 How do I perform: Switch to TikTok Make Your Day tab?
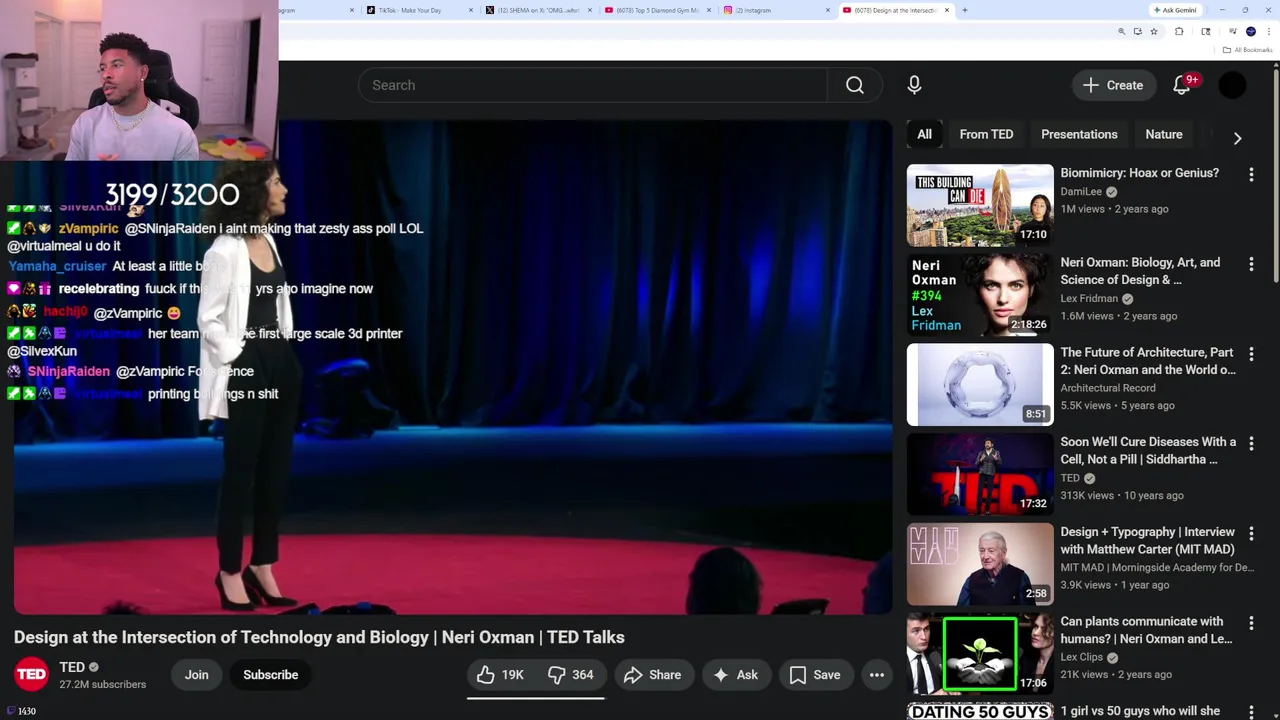pos(418,10)
